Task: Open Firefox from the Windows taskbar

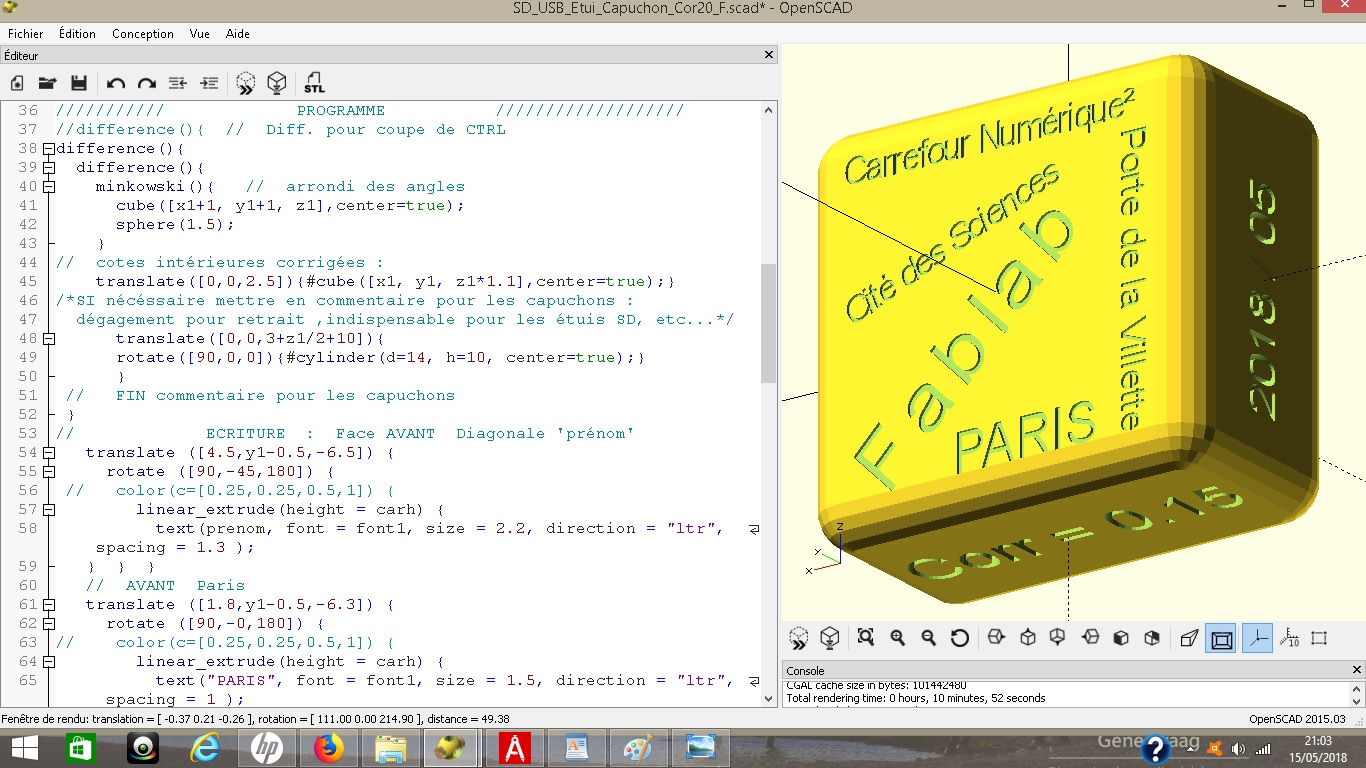Action: [x=328, y=748]
